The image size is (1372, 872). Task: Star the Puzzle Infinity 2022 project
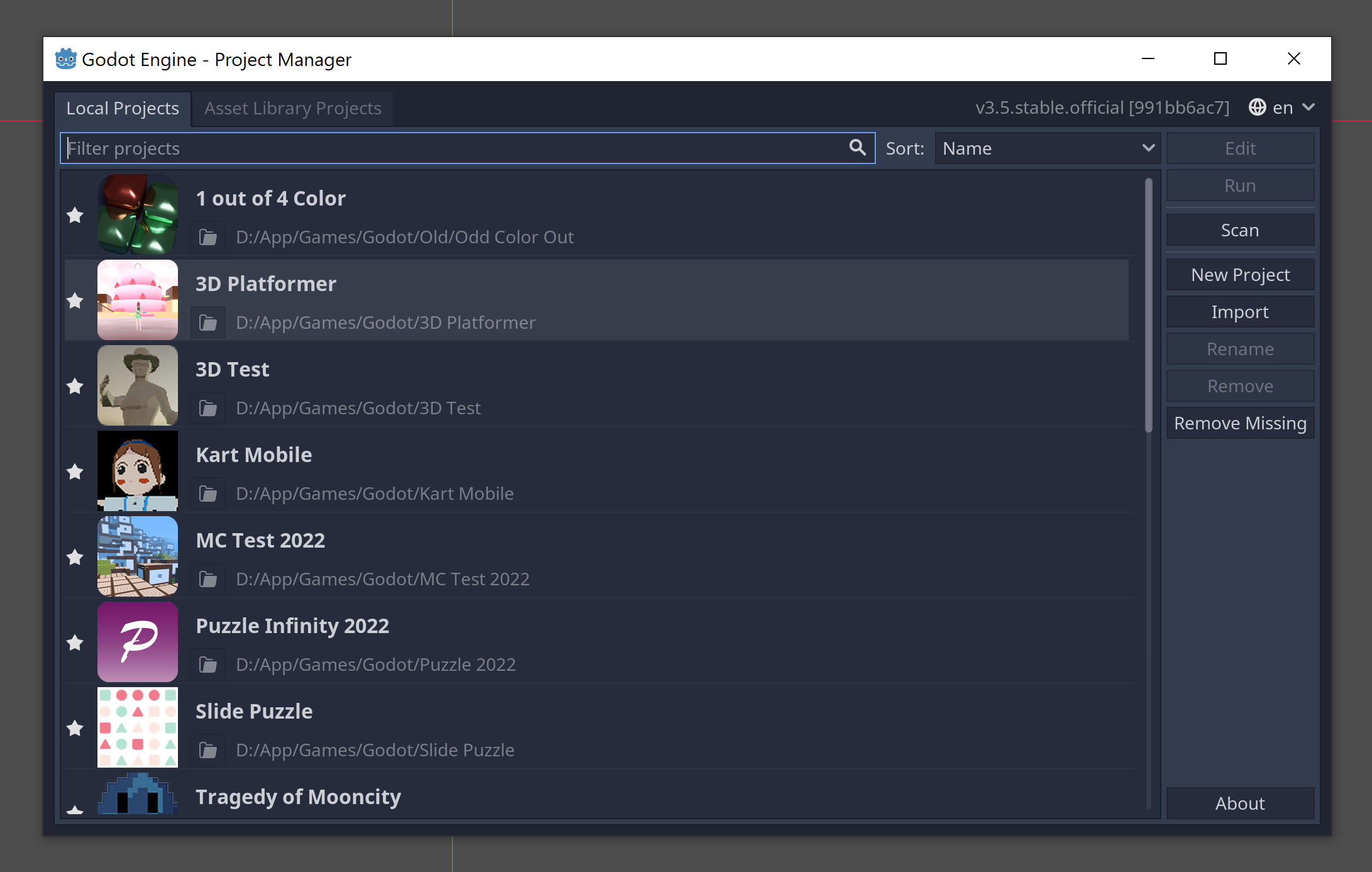coord(75,643)
